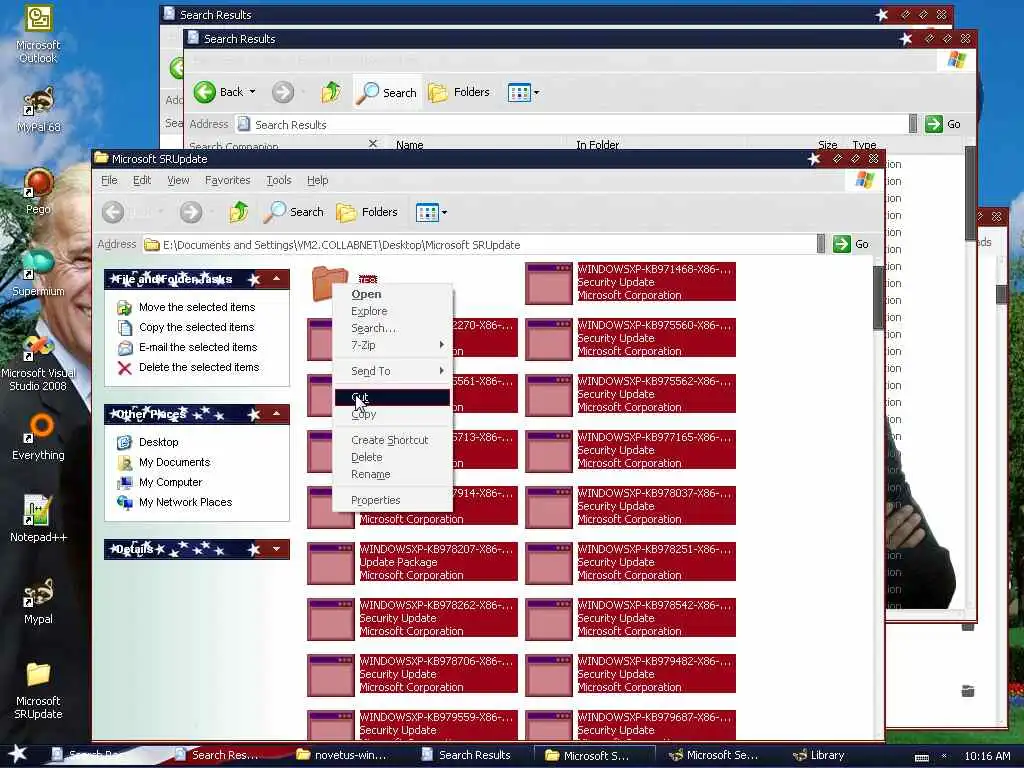This screenshot has width=1024, height=768.
Task: Open the Edit menu in Microsoft SRUpdate
Action: click(142, 180)
